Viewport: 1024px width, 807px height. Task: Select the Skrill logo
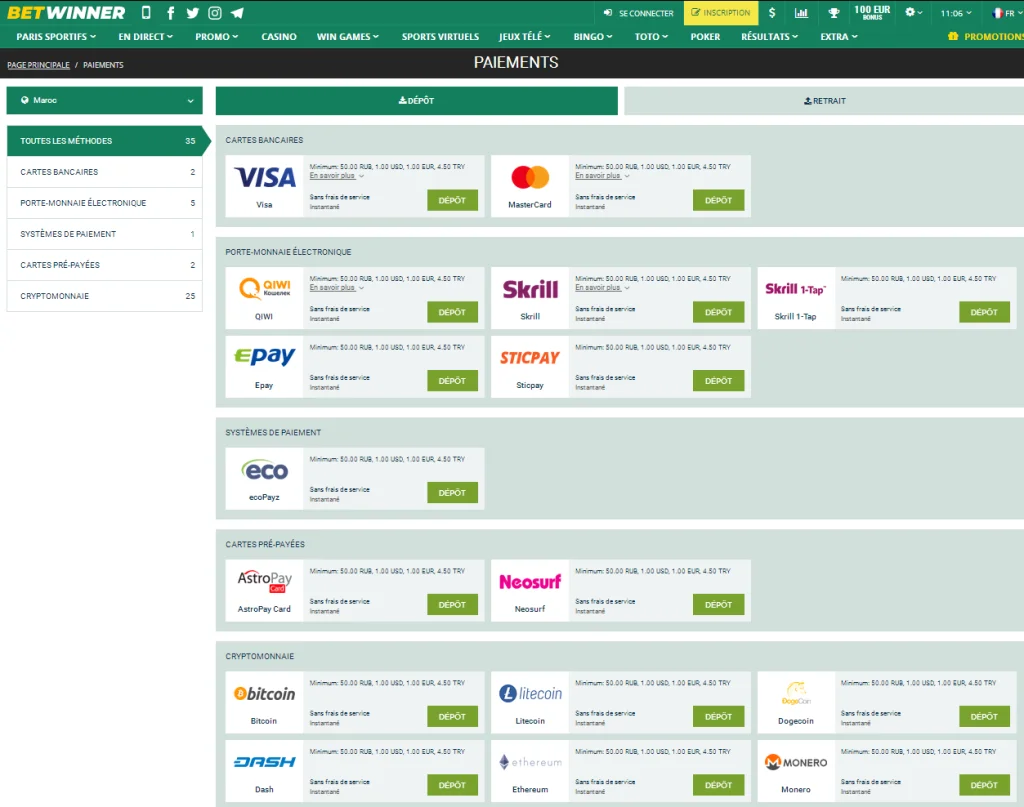pyautogui.click(x=530, y=289)
